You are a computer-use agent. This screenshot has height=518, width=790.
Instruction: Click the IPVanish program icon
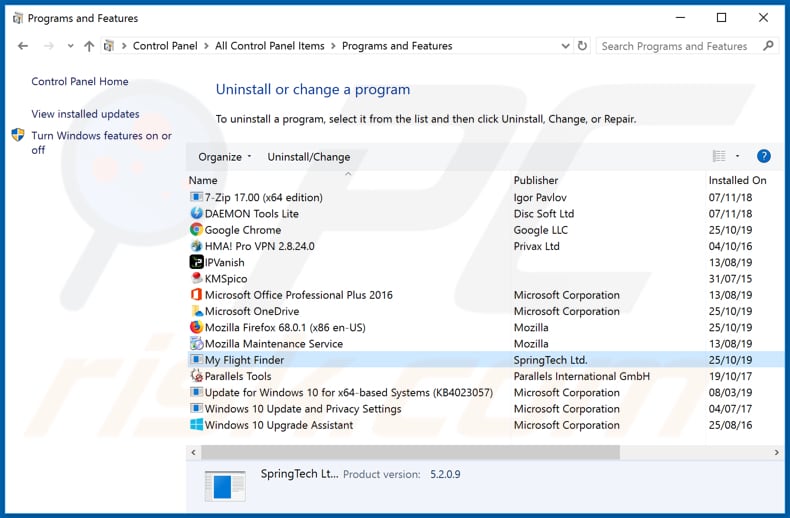[196, 262]
